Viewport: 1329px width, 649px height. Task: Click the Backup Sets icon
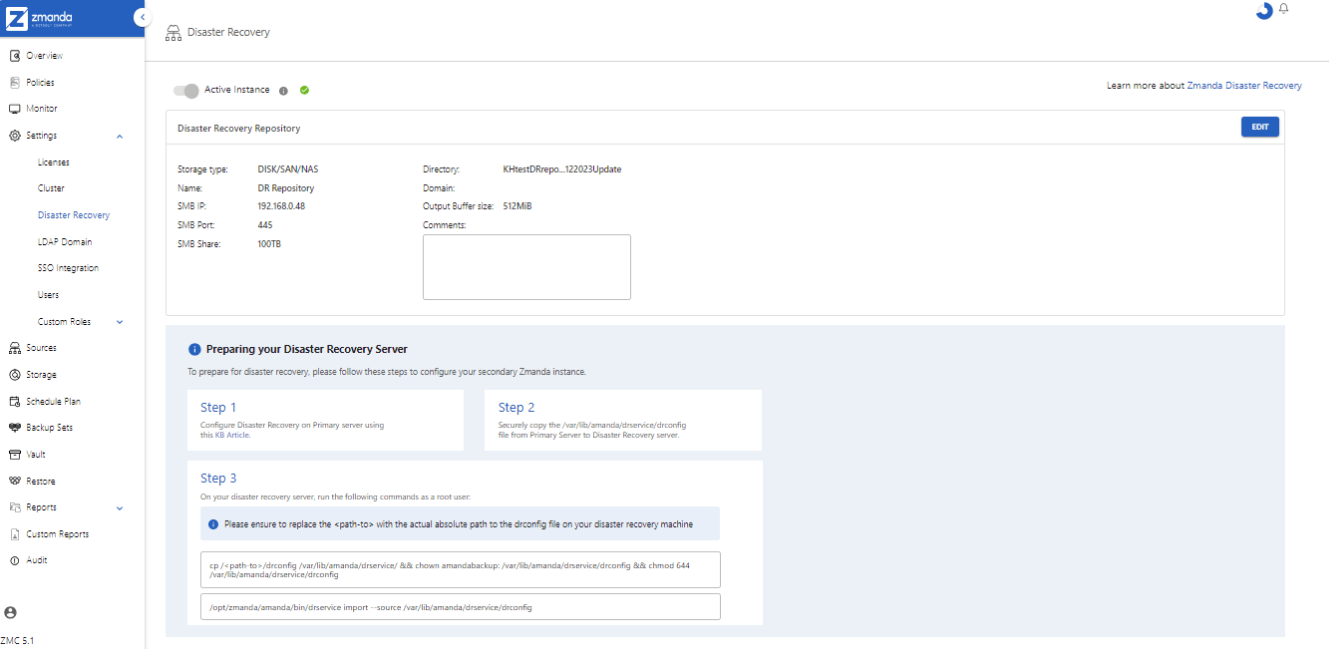pyautogui.click(x=15, y=428)
